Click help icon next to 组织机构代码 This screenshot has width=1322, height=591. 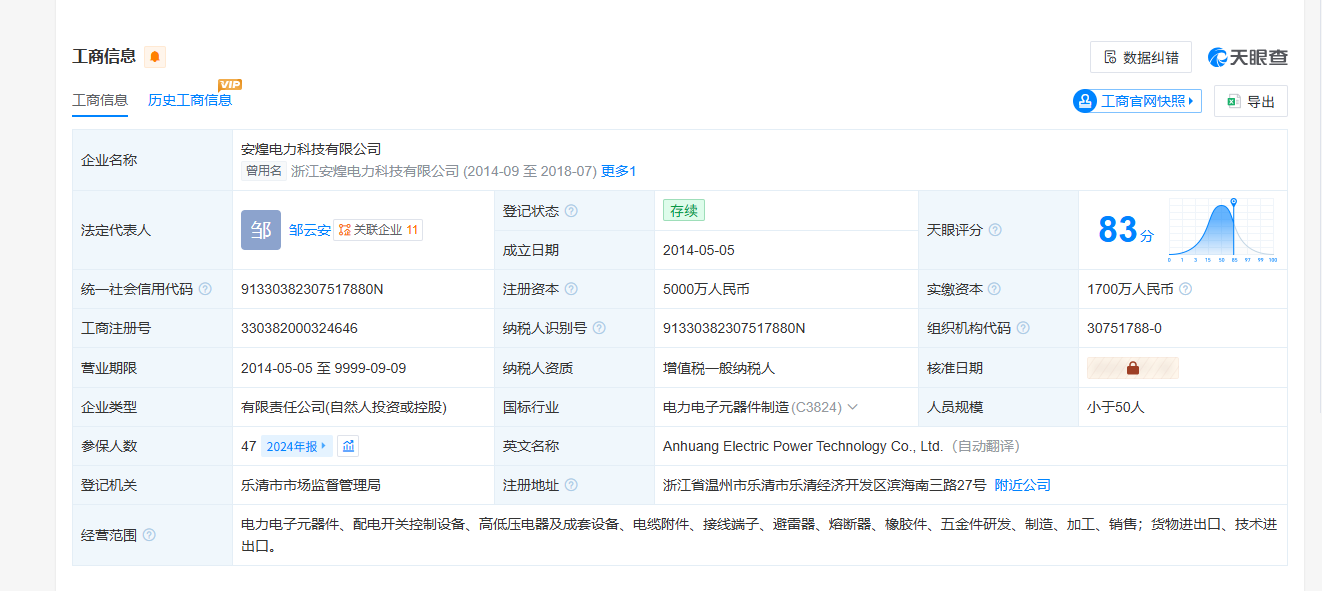click(1023, 328)
